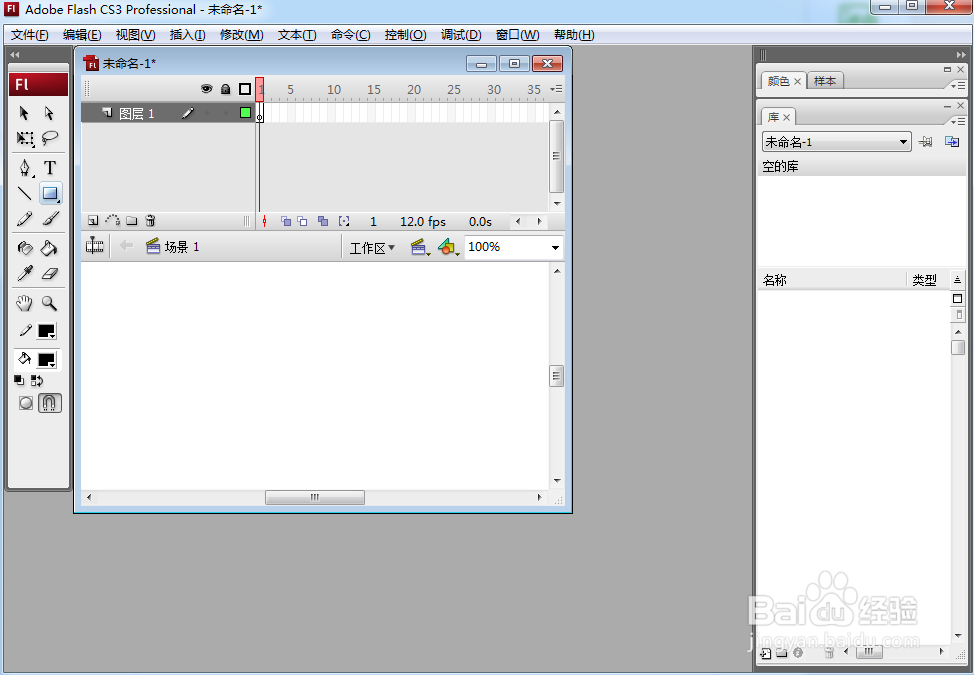
Task: Sort library by 名称 column header
Action: click(832, 280)
